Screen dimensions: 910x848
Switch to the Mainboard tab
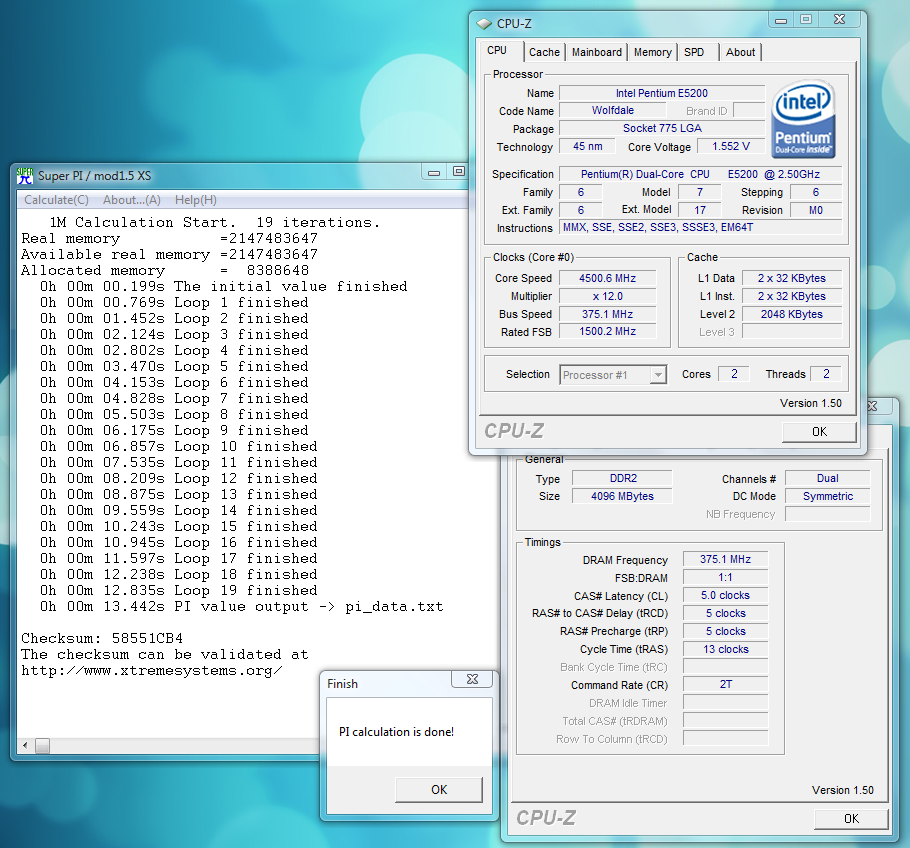(x=596, y=52)
